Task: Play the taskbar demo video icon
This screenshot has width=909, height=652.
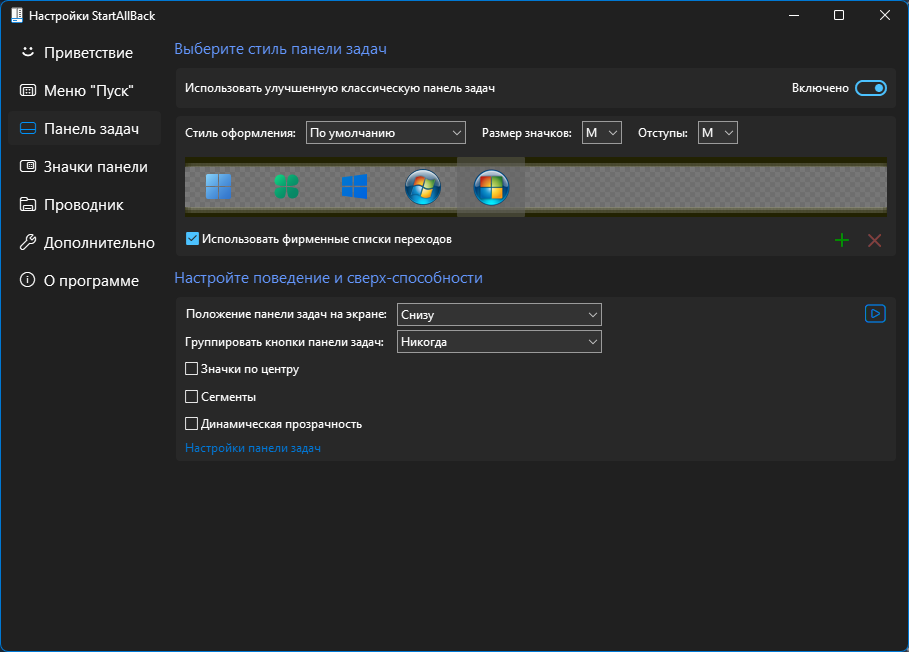Action: click(875, 314)
